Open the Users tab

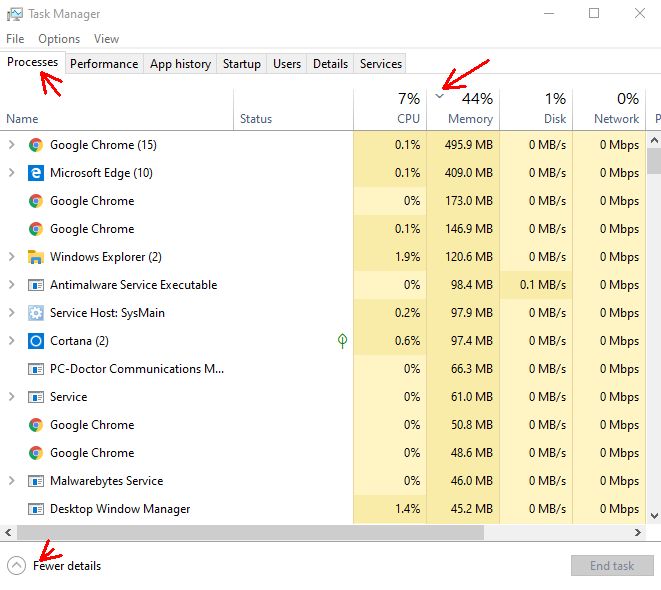(x=287, y=64)
